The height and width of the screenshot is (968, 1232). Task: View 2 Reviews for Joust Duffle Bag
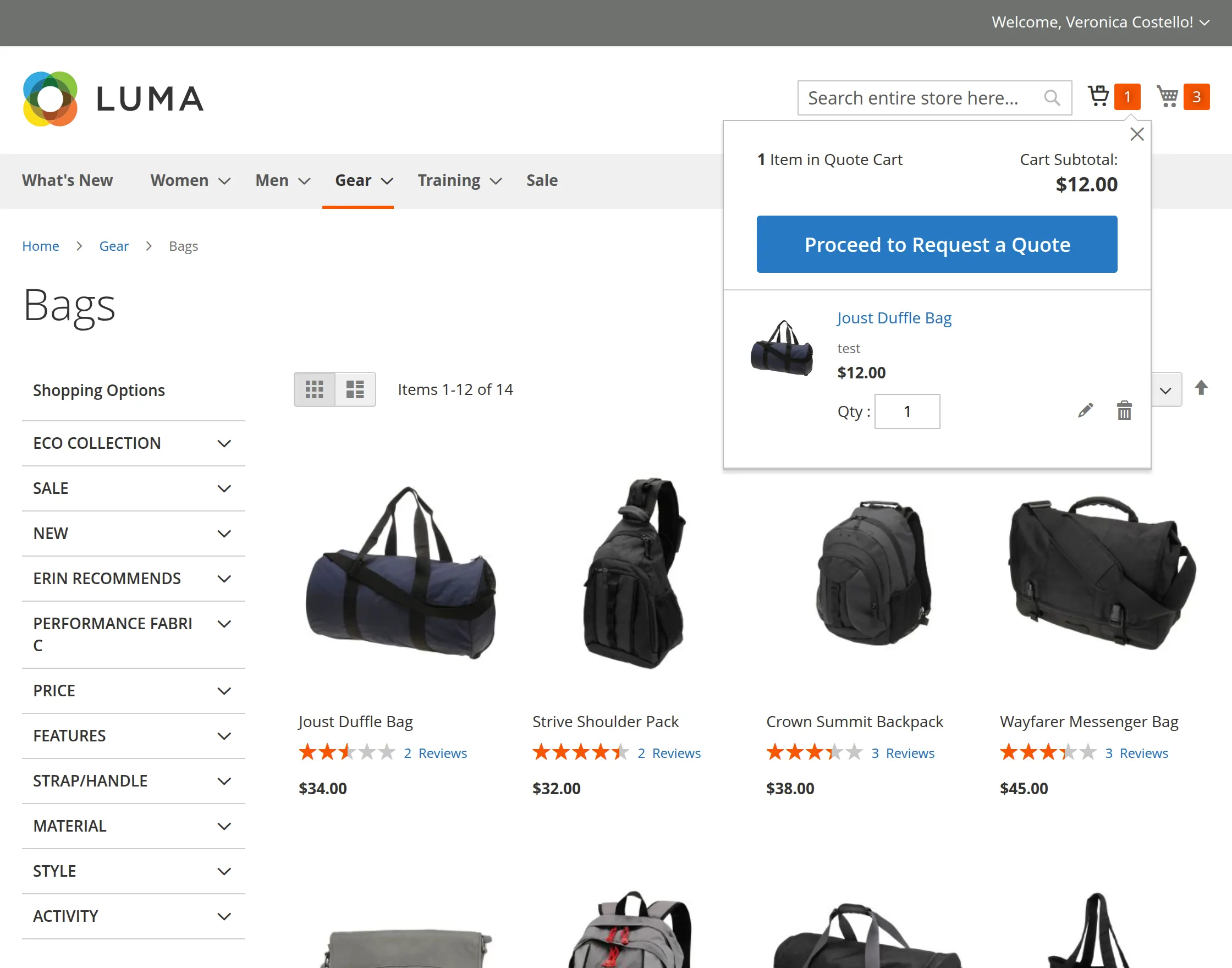(x=435, y=753)
